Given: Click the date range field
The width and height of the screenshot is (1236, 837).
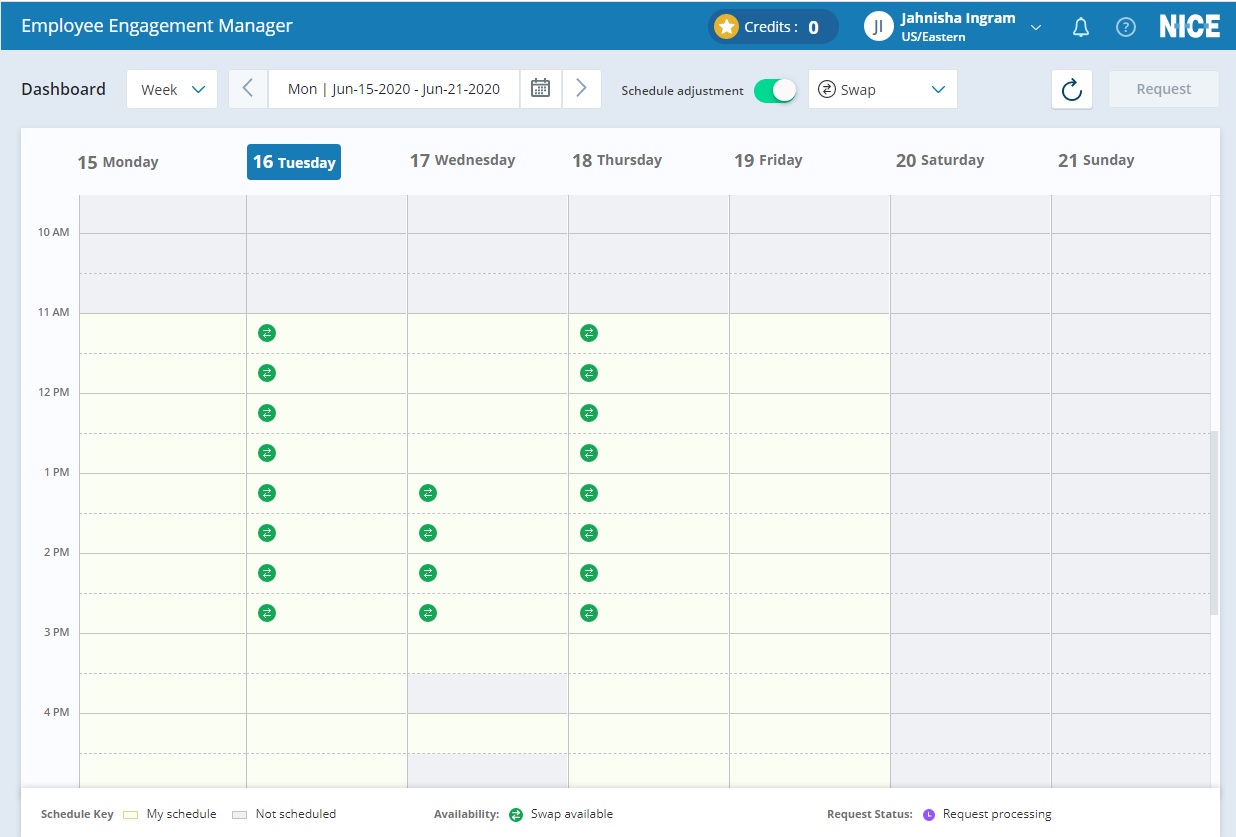Looking at the screenshot, I should [x=394, y=89].
